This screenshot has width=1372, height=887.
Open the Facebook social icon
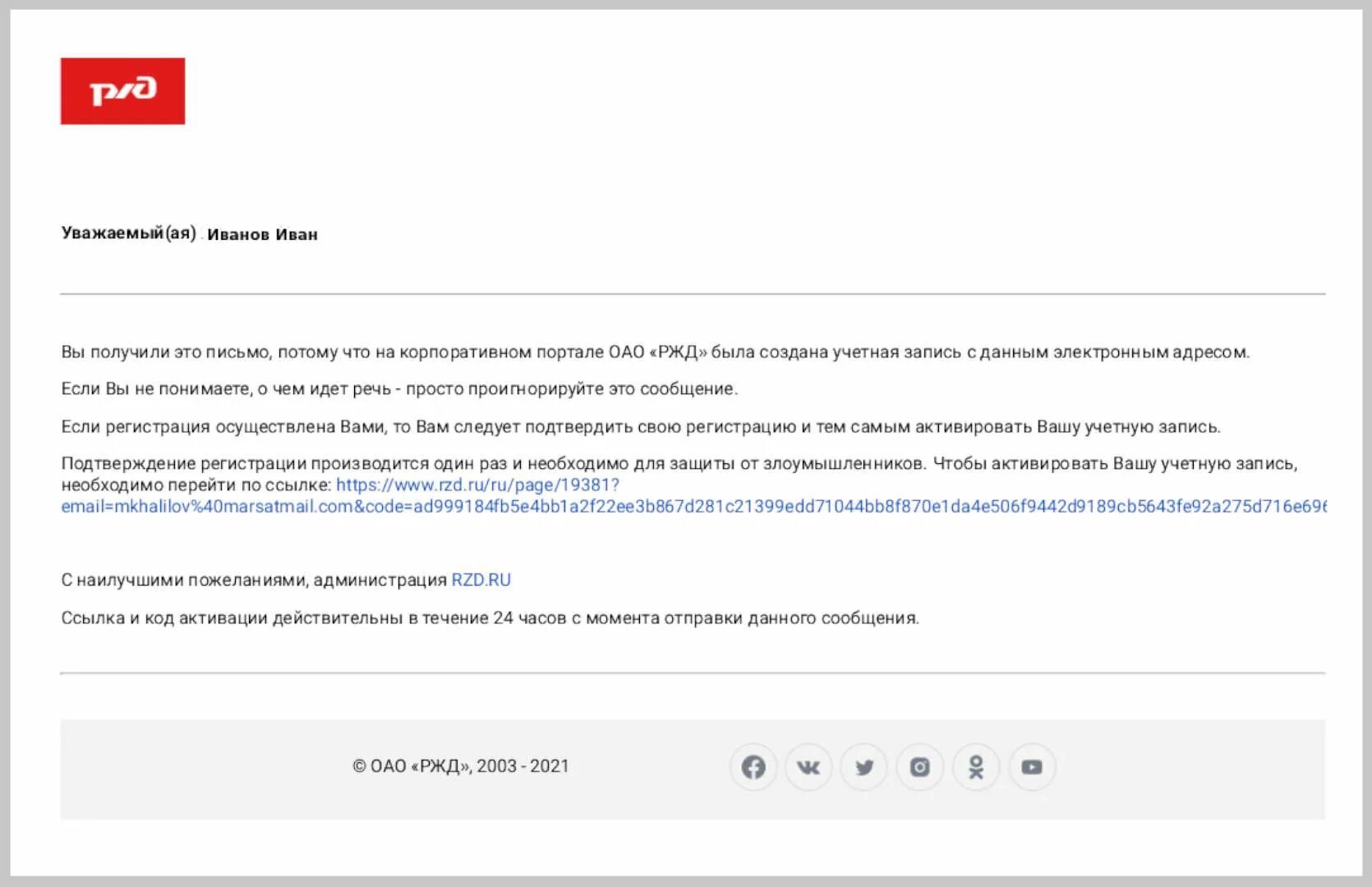753,767
